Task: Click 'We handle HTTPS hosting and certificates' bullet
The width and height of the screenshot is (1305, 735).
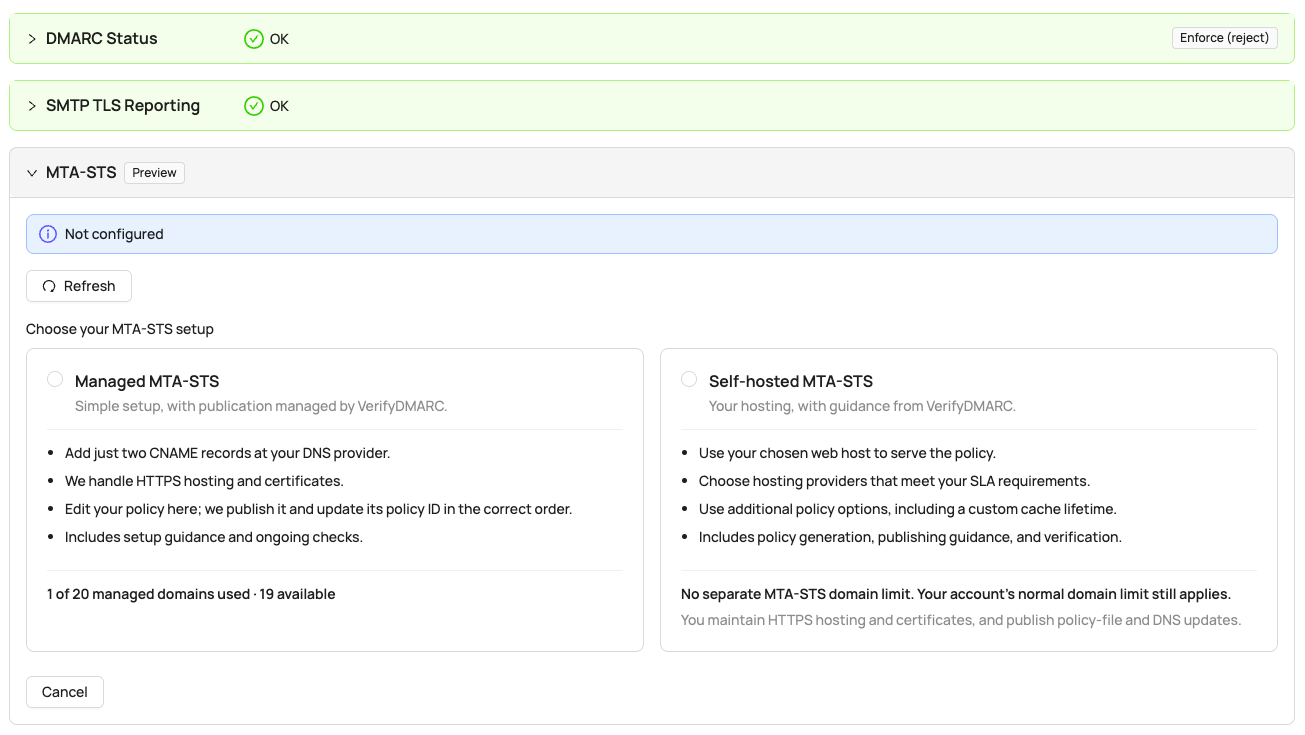Action: [x=204, y=481]
